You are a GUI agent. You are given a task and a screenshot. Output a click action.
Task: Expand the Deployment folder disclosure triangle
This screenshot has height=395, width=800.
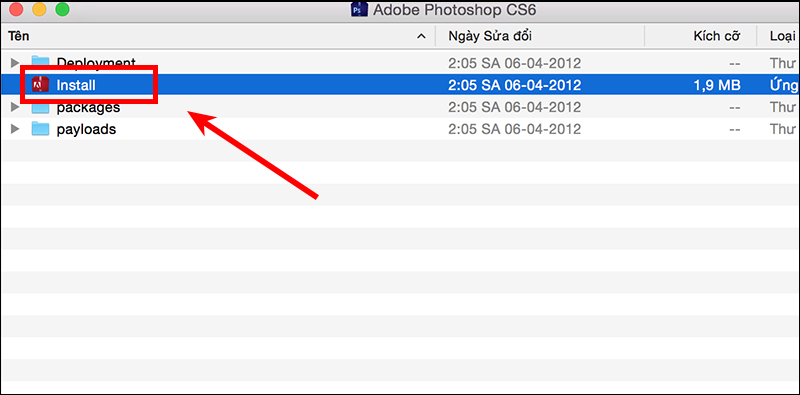coord(15,63)
